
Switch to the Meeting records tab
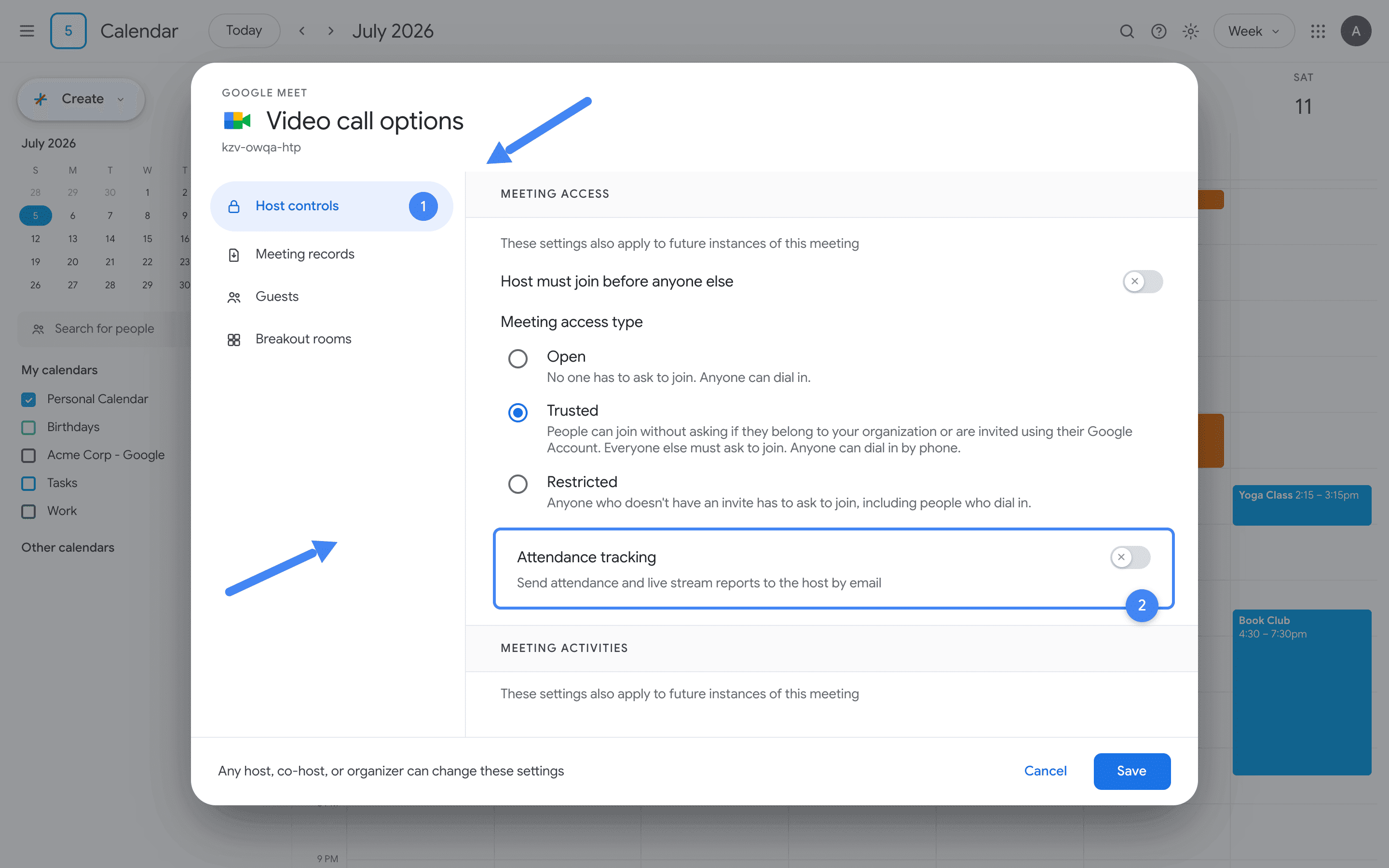point(331,254)
